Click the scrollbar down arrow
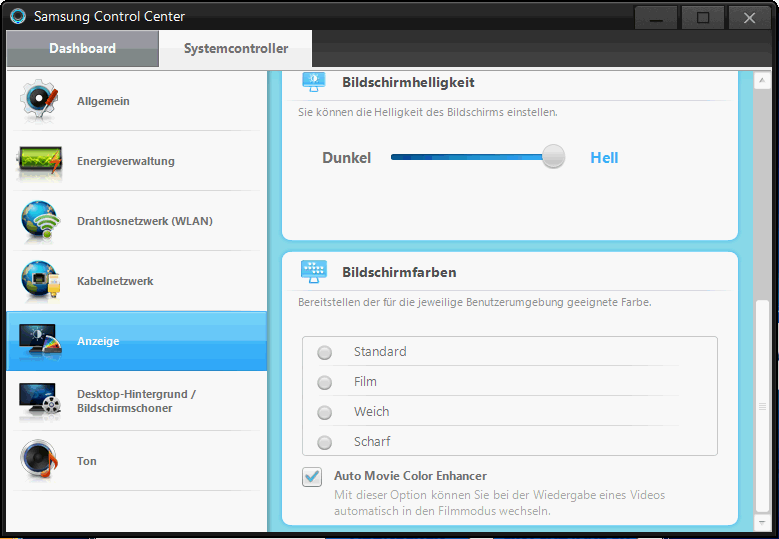Screen dimensions: 779x539 [762, 522]
